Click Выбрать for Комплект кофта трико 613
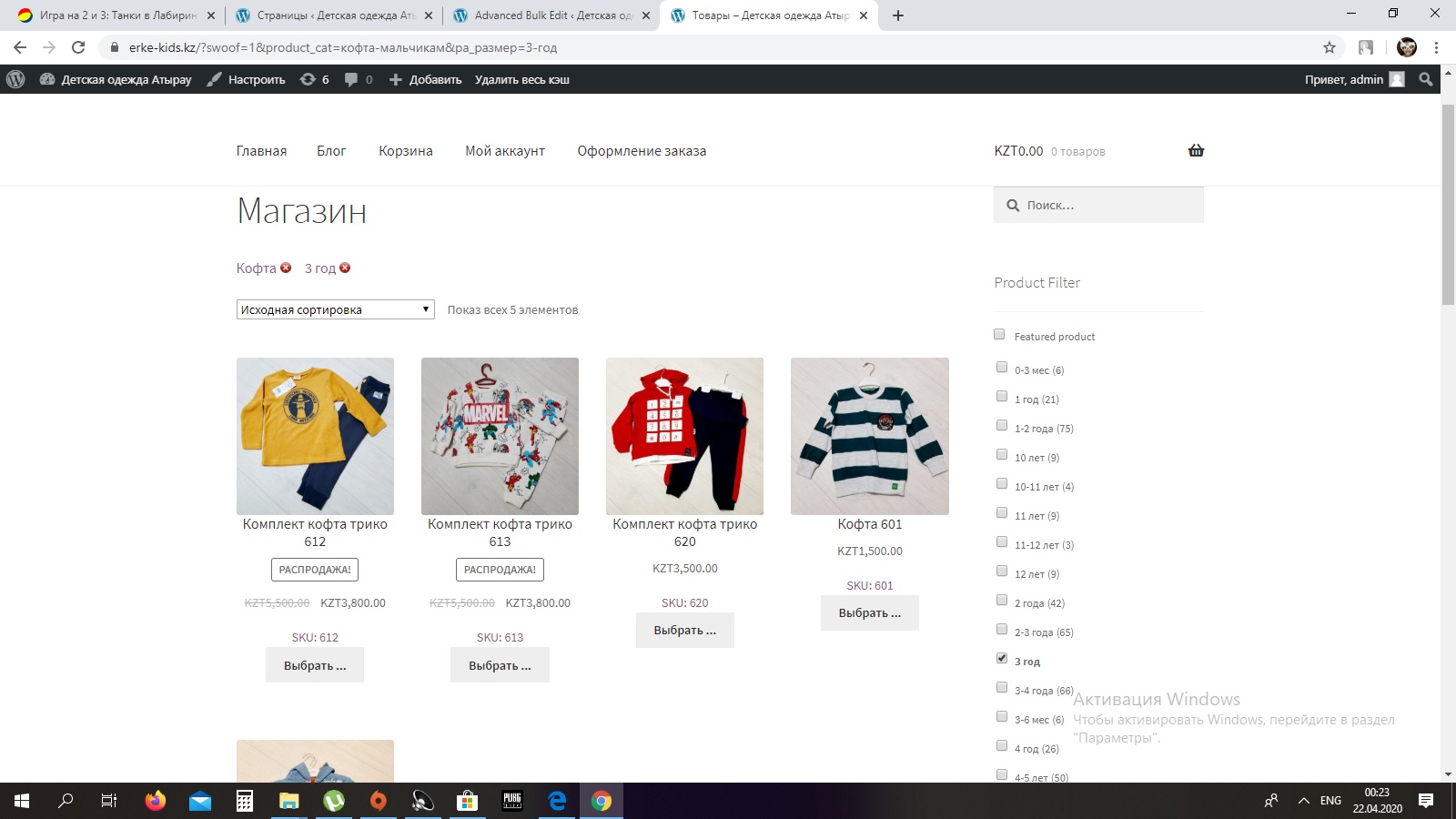This screenshot has width=1456, height=819. [x=500, y=665]
